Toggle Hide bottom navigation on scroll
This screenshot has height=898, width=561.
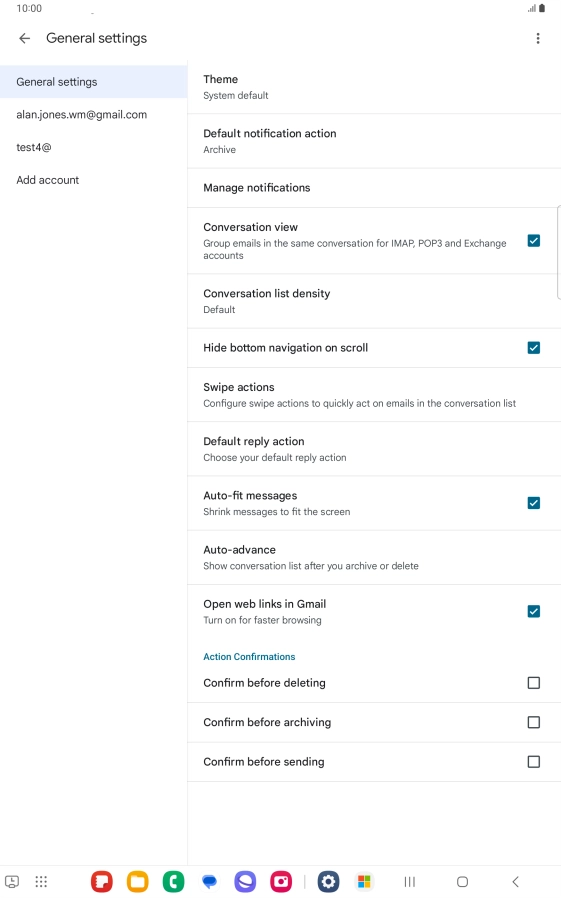pyautogui.click(x=534, y=348)
